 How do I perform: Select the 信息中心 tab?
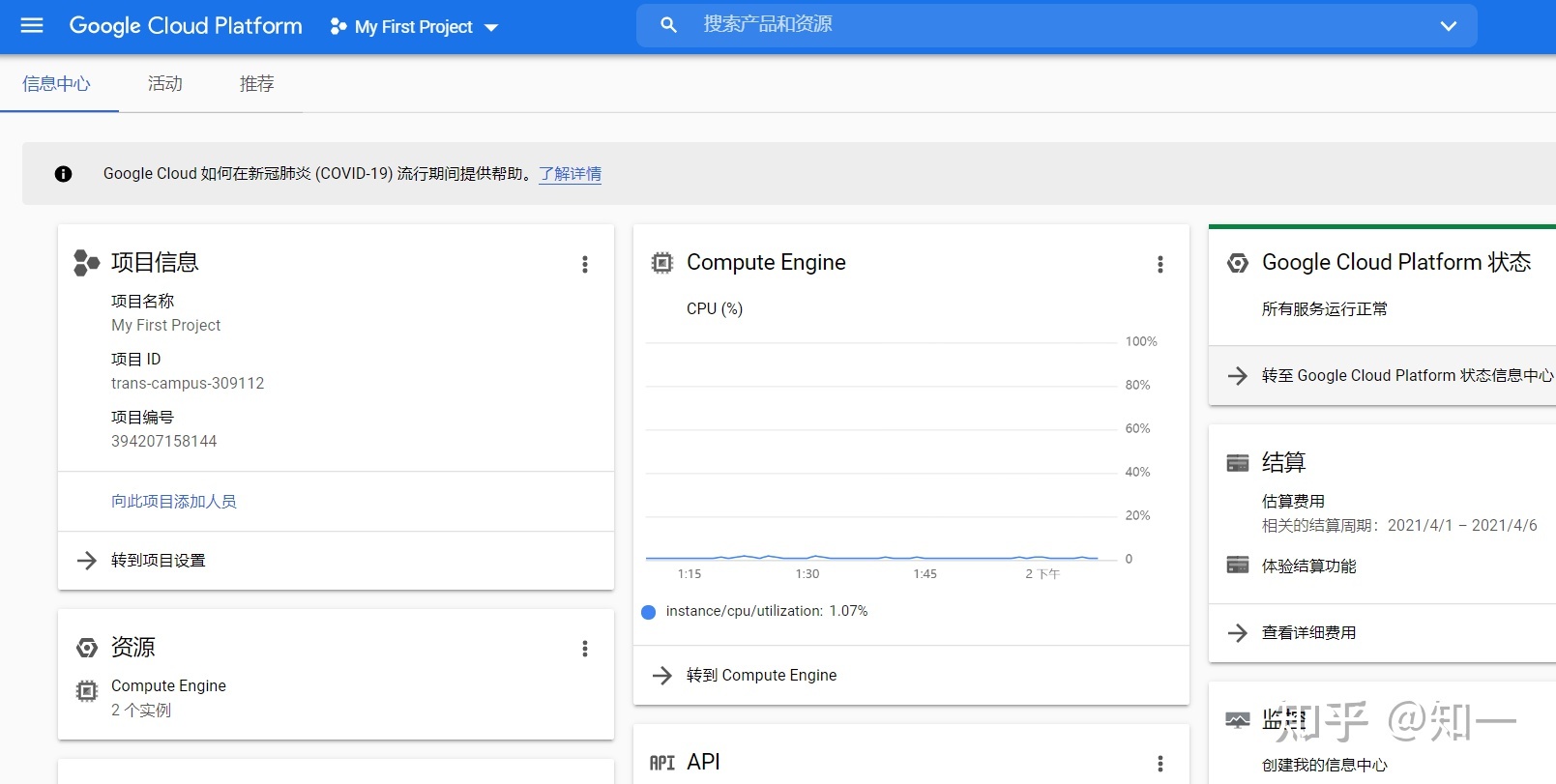click(56, 84)
